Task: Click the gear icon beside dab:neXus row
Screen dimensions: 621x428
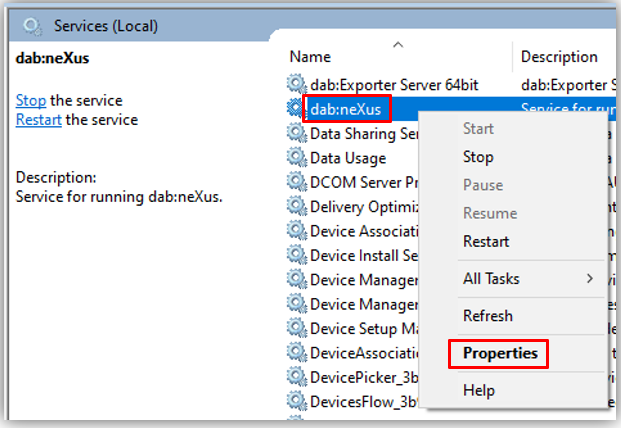Action: [x=295, y=108]
